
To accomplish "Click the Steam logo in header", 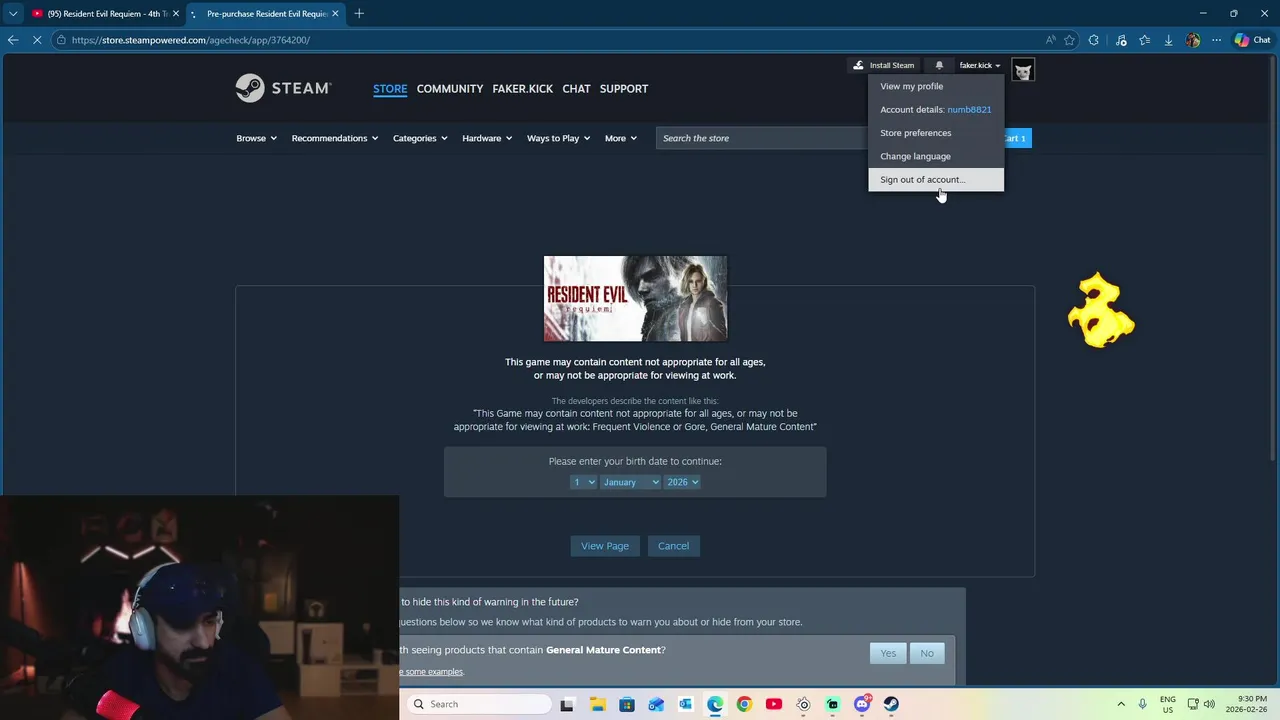I will [x=283, y=88].
